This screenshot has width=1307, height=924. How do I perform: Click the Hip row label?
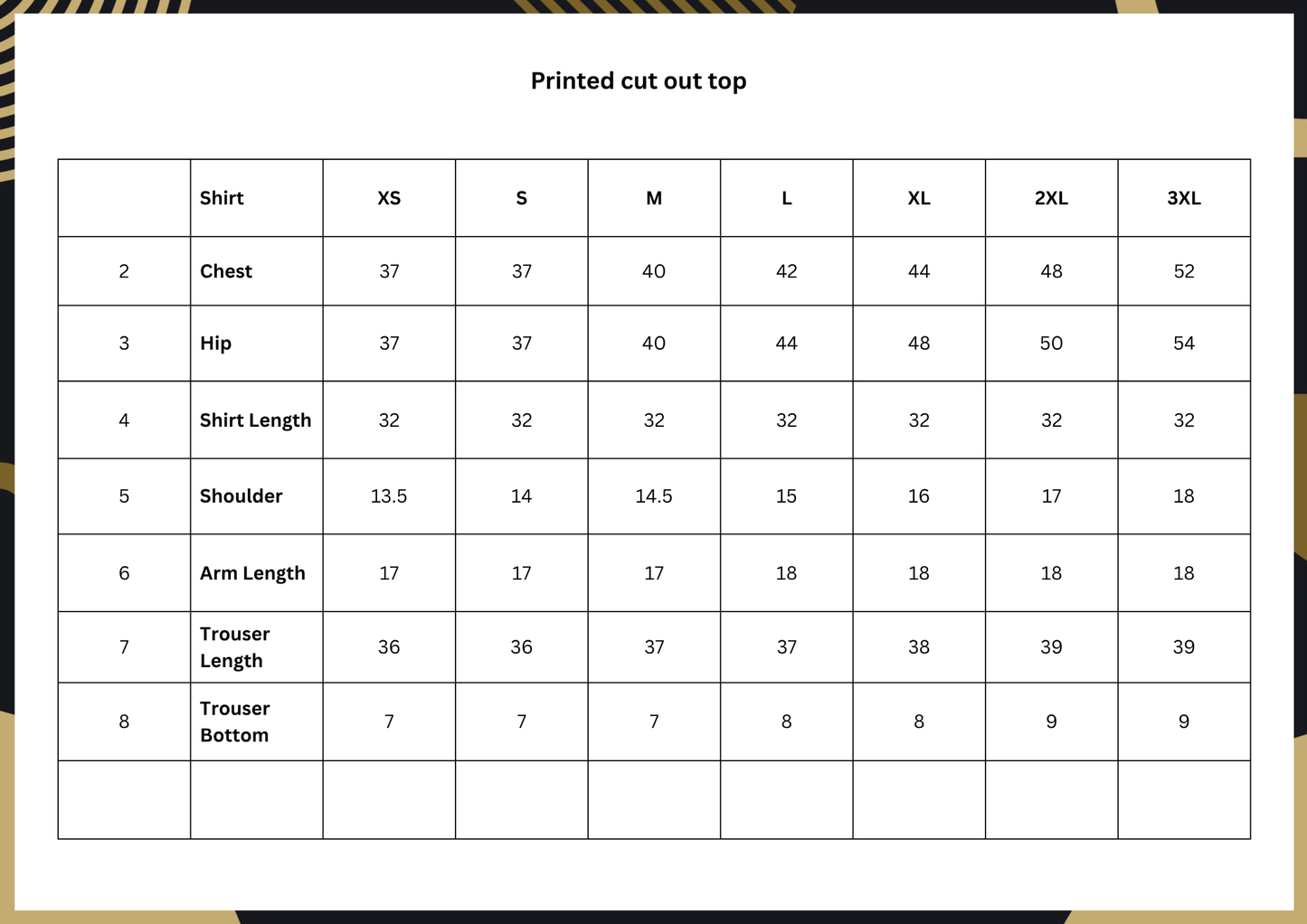pyautogui.click(x=215, y=344)
